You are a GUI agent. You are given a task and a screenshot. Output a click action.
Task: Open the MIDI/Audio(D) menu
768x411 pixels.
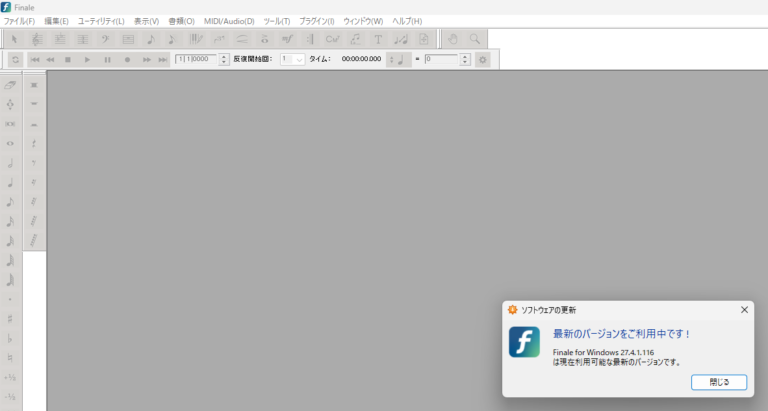(229, 21)
